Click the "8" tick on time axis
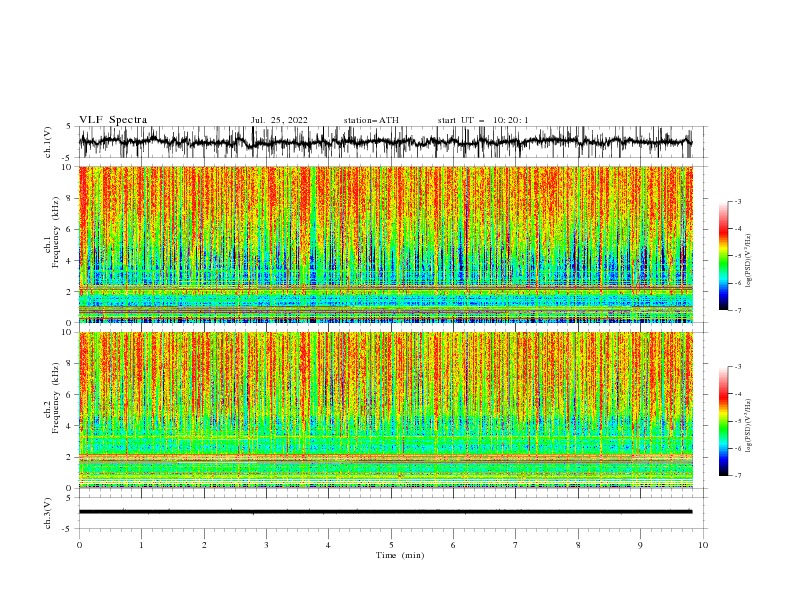The width and height of the screenshot is (792, 612). tap(578, 545)
